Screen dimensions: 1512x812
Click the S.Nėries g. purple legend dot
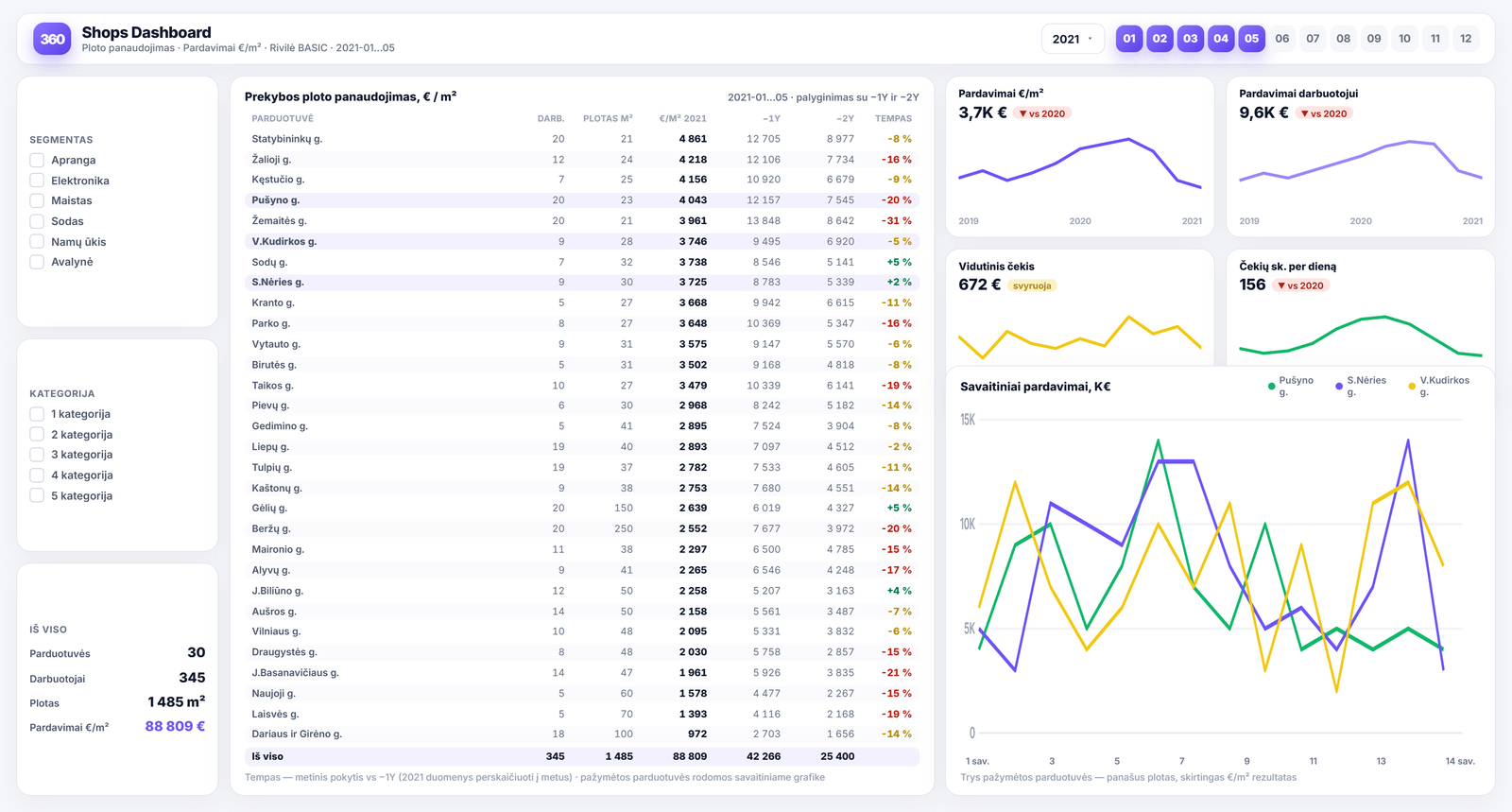[1339, 387]
